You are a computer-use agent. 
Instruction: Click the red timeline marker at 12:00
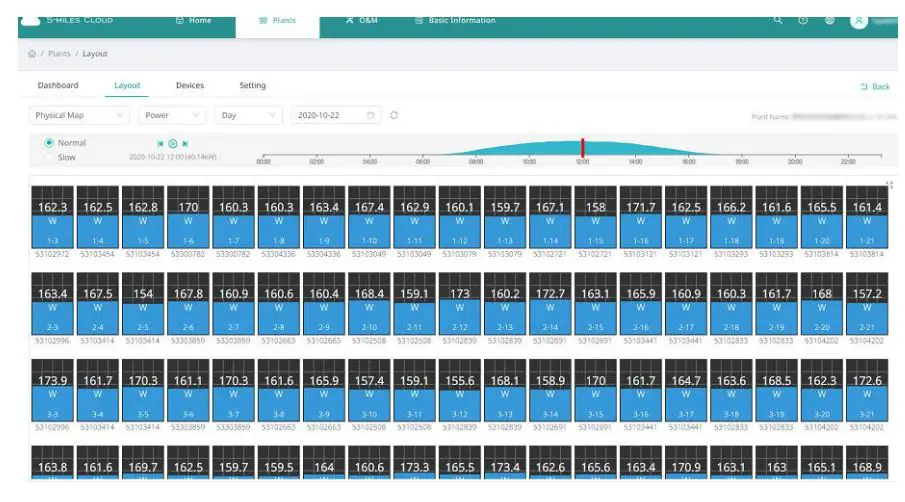pyautogui.click(x=582, y=148)
